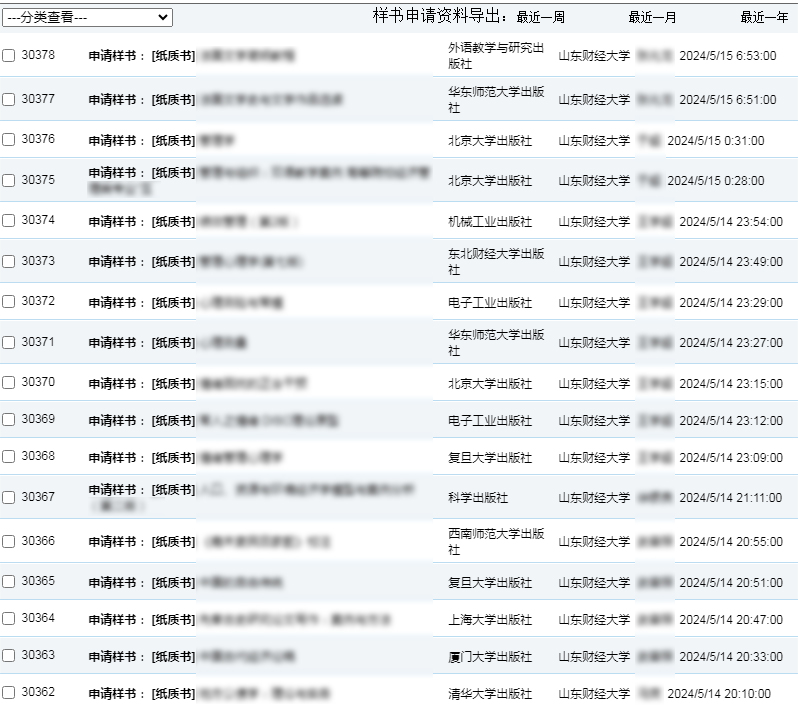This screenshot has width=798, height=710.
Task: Select the 最近一年 export link
Action: coord(764,18)
